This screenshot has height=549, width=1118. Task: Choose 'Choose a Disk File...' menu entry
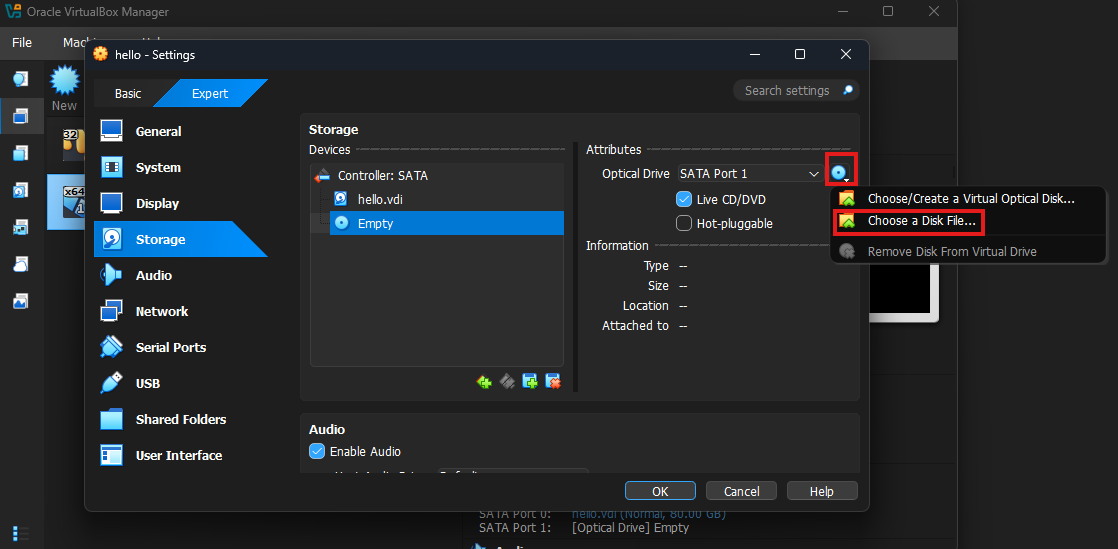coord(920,221)
